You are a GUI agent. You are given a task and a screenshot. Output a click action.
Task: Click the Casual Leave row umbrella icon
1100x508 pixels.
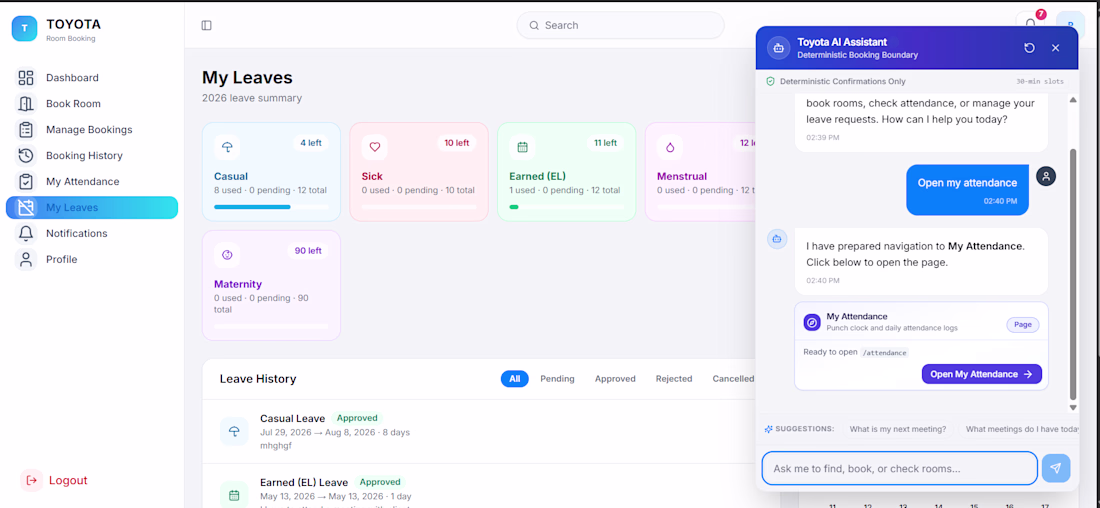pyautogui.click(x=234, y=432)
